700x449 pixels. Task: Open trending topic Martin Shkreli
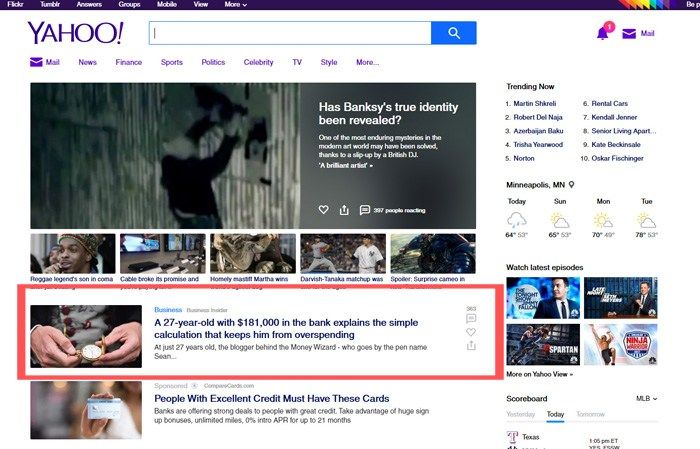point(534,104)
